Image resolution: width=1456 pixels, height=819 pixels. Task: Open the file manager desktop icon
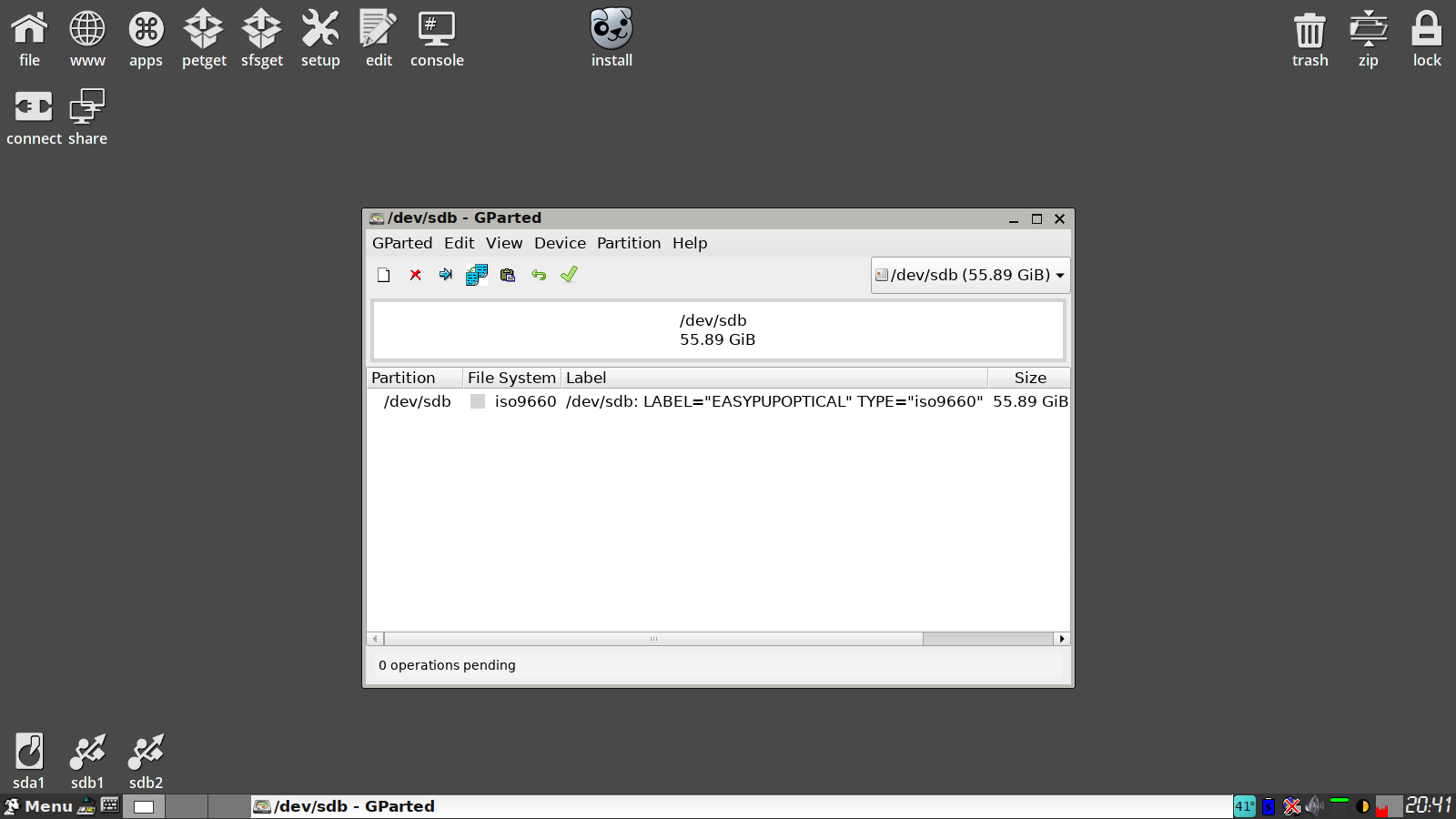(x=29, y=39)
